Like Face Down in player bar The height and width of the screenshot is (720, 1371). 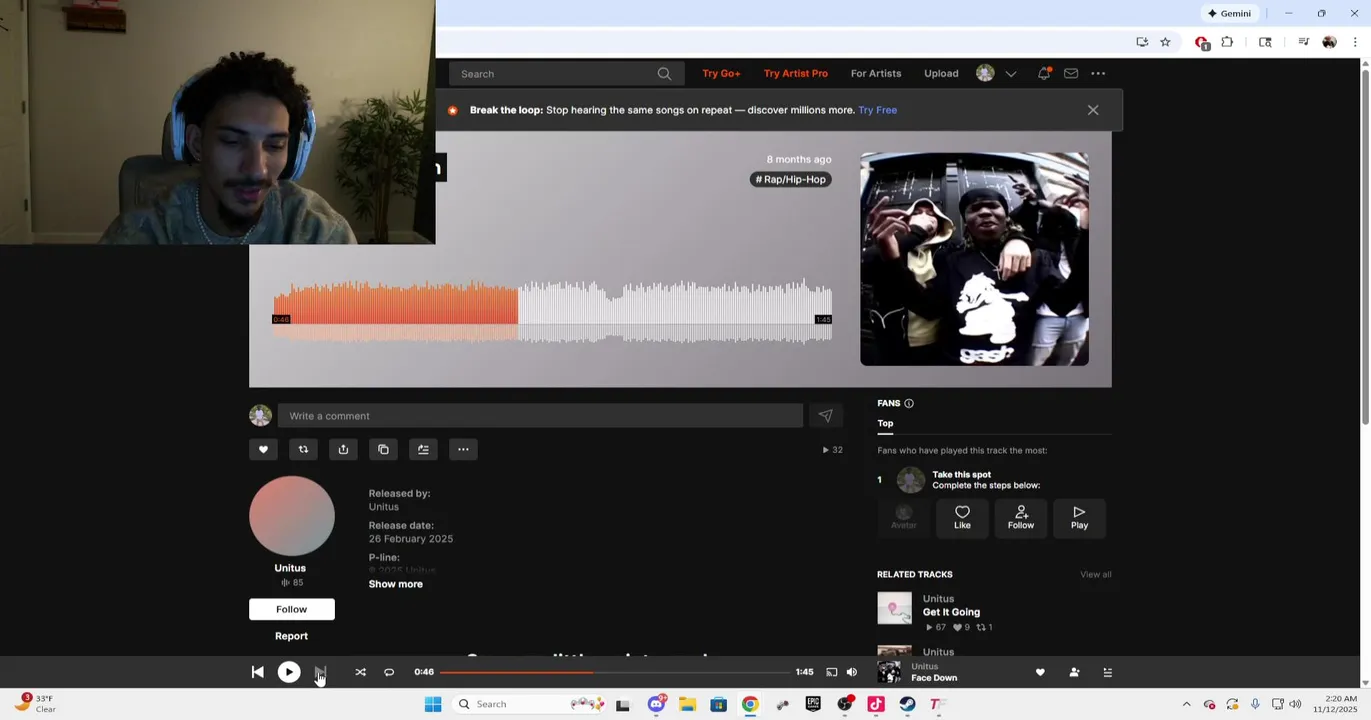pos(1040,672)
